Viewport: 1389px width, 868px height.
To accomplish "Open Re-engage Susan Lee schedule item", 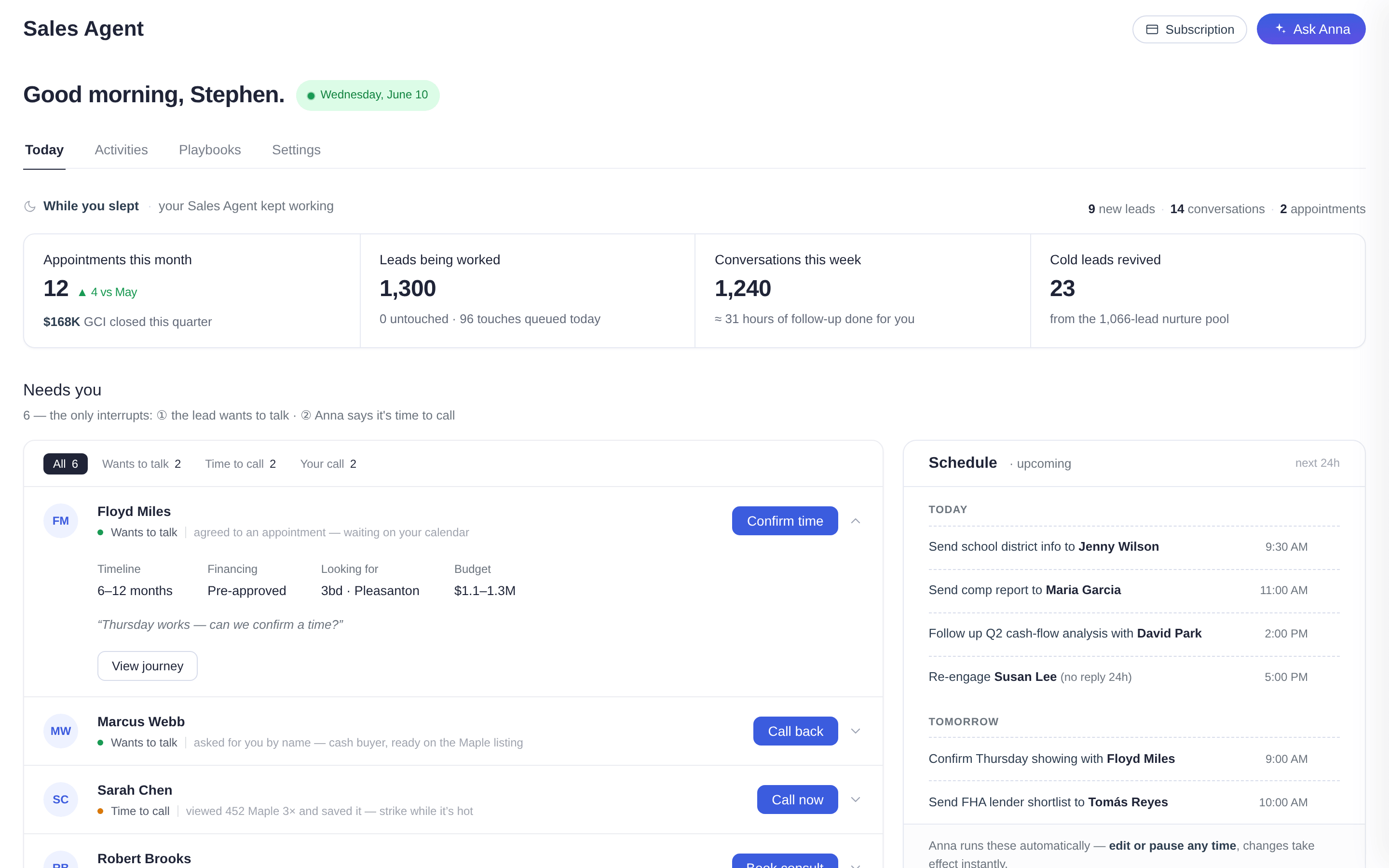I will coord(1134,677).
